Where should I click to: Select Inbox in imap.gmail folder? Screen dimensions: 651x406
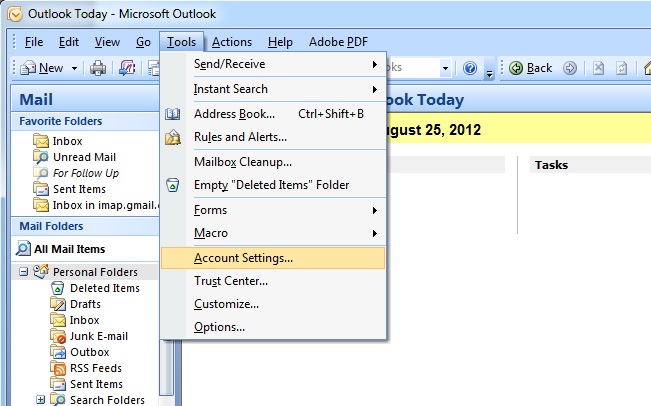tap(105, 205)
